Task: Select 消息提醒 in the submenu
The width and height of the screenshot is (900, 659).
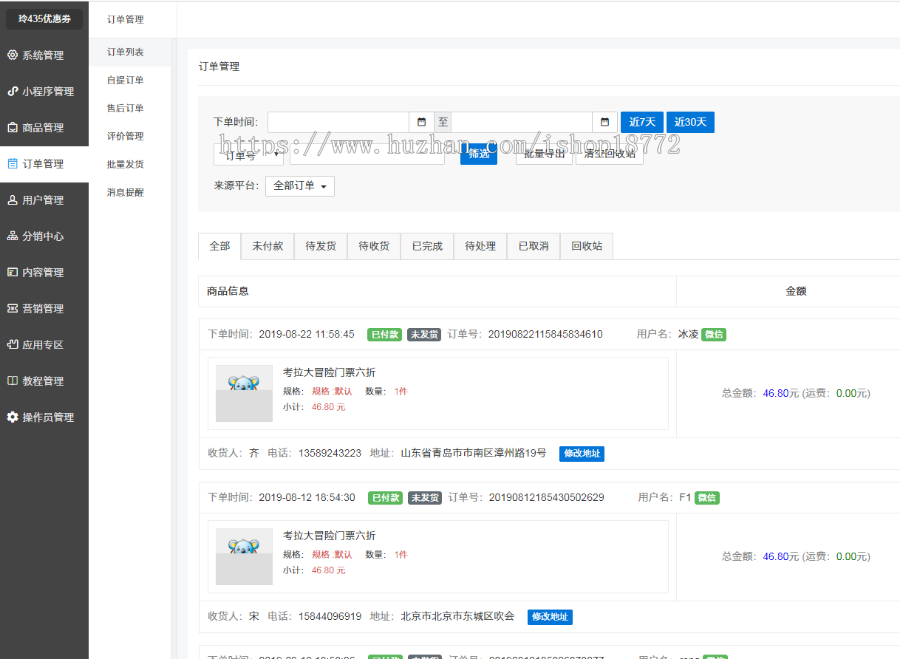Action: coord(123,192)
